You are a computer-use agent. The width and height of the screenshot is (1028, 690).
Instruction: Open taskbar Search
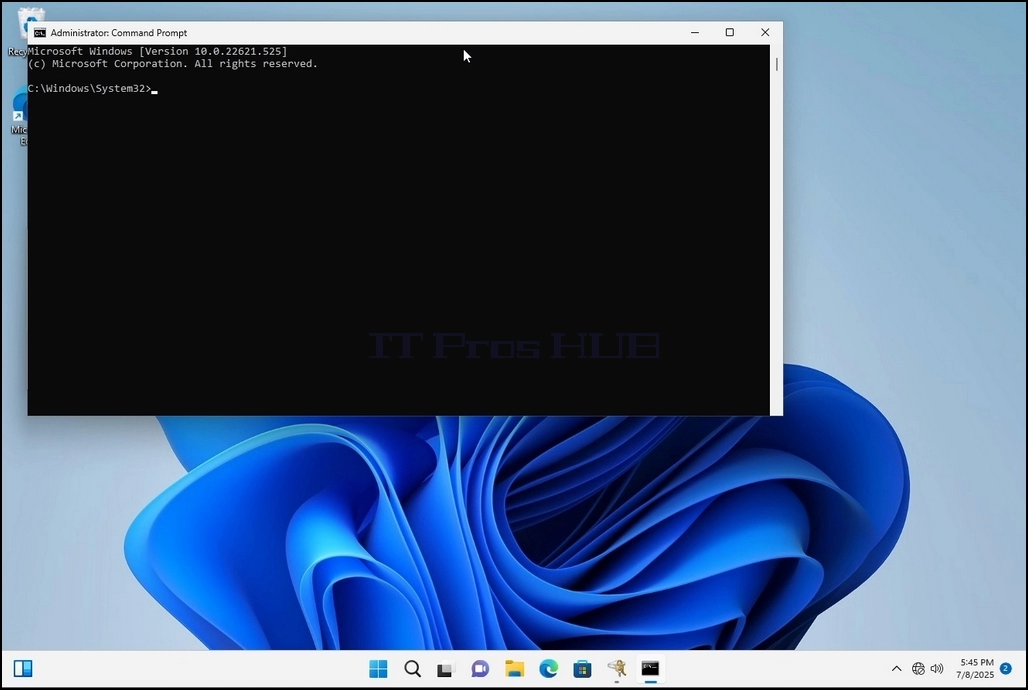412,669
